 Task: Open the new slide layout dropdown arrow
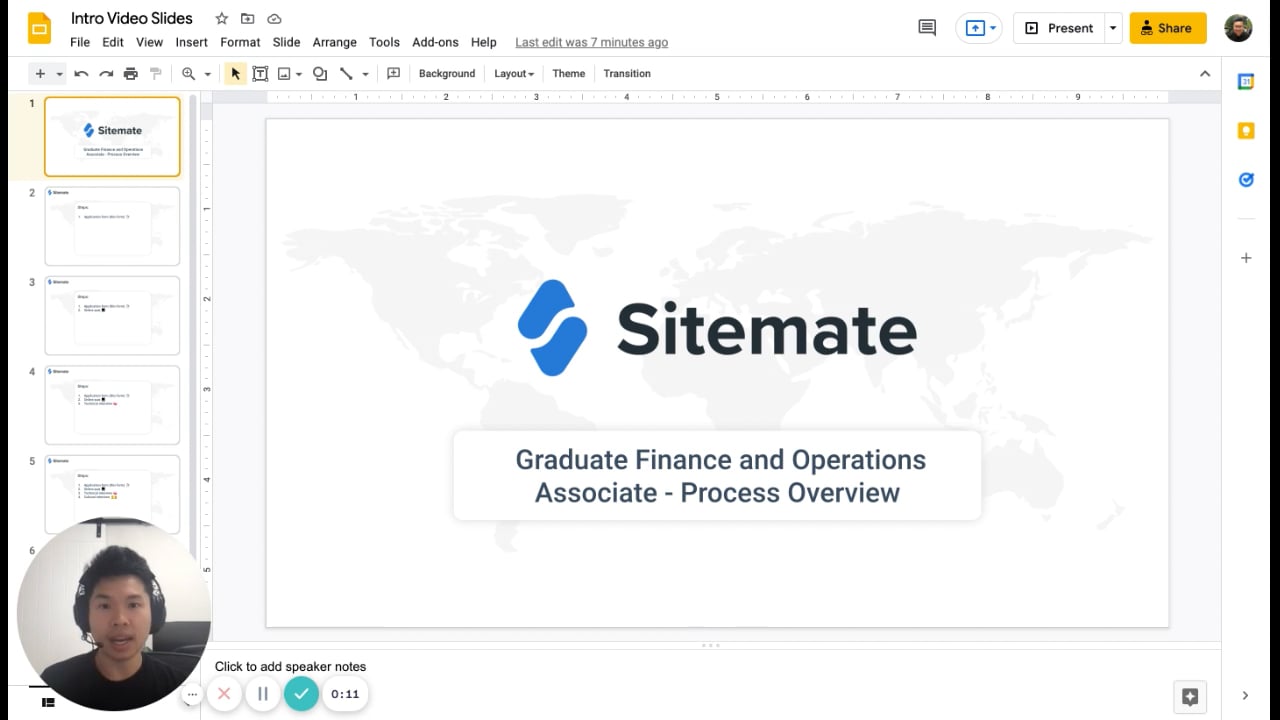pyautogui.click(x=60, y=74)
